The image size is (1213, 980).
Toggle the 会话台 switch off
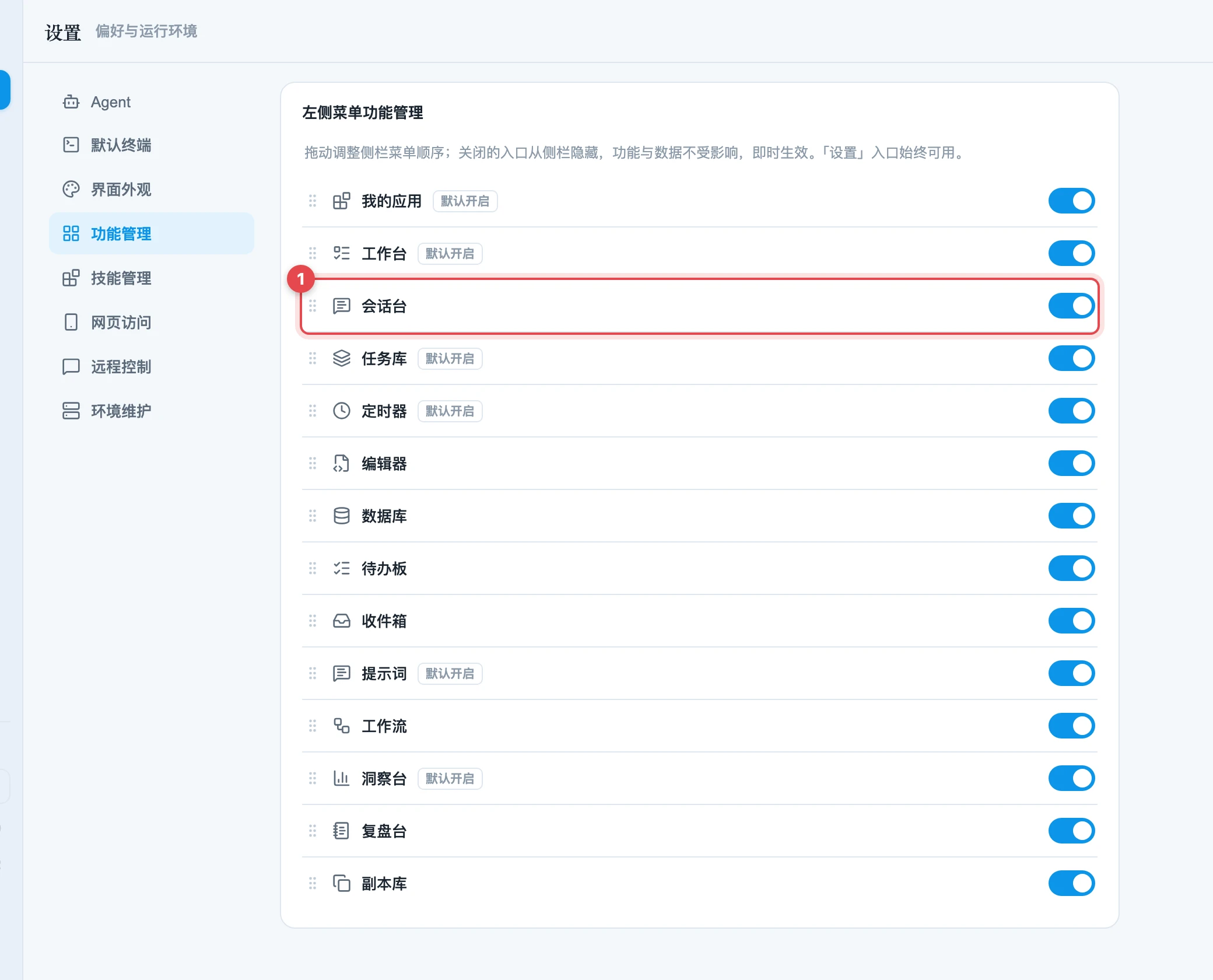coord(1071,306)
